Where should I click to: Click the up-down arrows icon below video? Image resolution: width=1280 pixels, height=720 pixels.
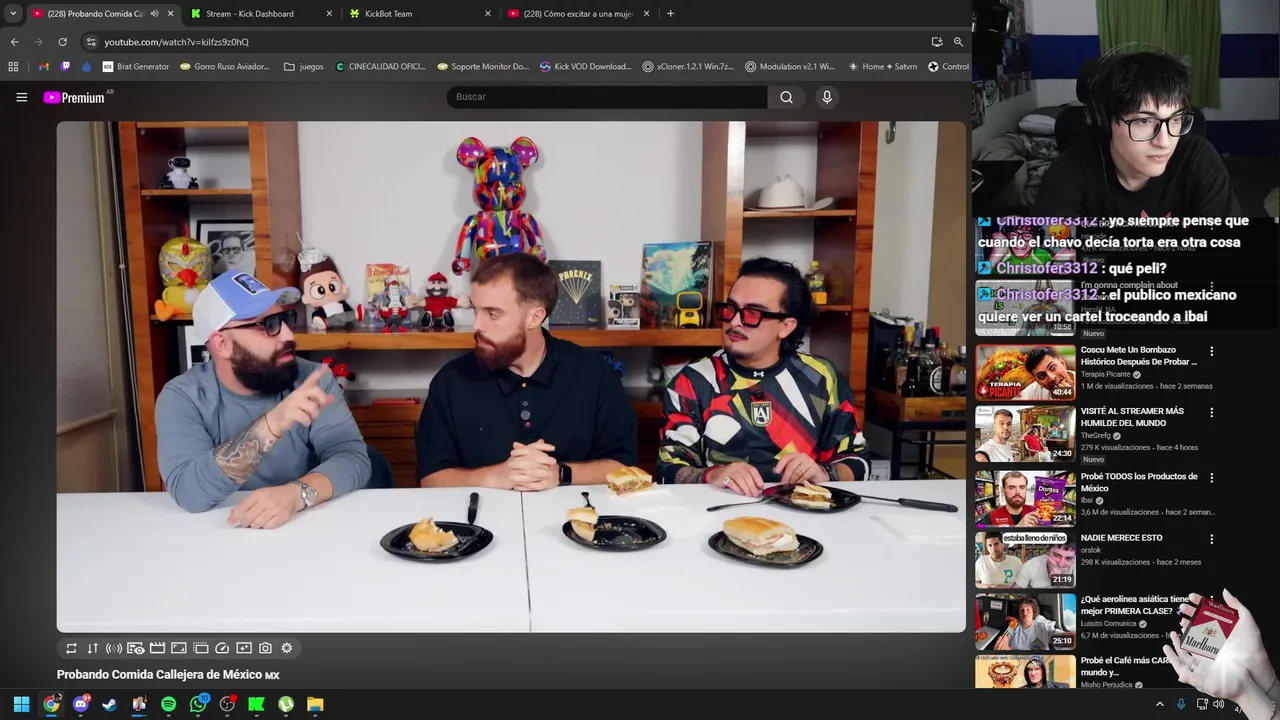pos(93,648)
